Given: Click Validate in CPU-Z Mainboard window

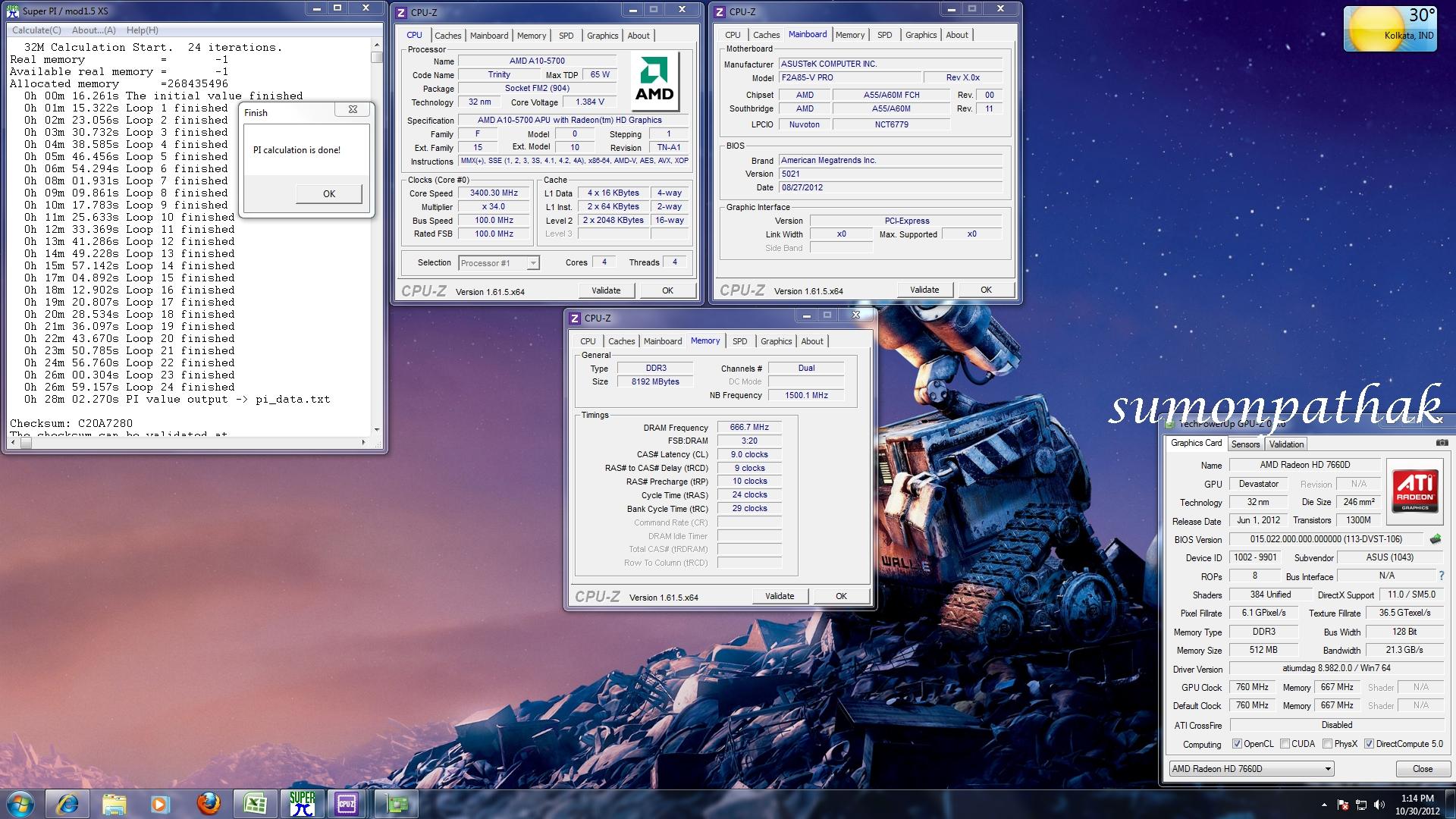Looking at the screenshot, I should coord(924,290).
